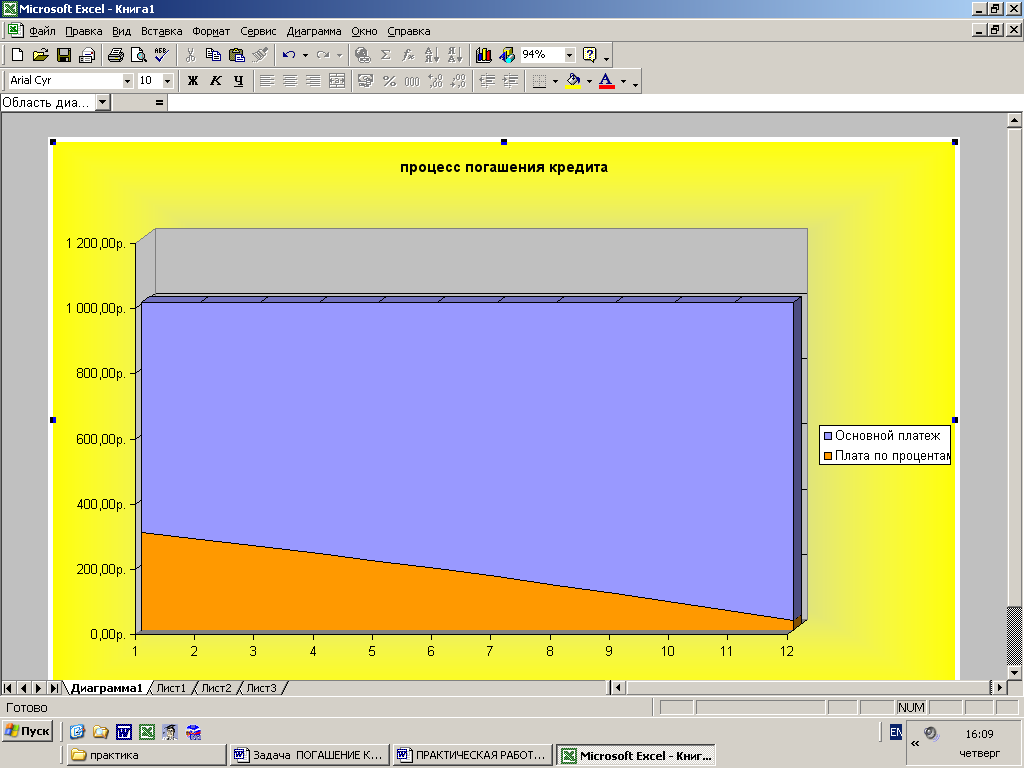Click the Format Painter brush icon
The width and height of the screenshot is (1024, 768).
[260, 56]
